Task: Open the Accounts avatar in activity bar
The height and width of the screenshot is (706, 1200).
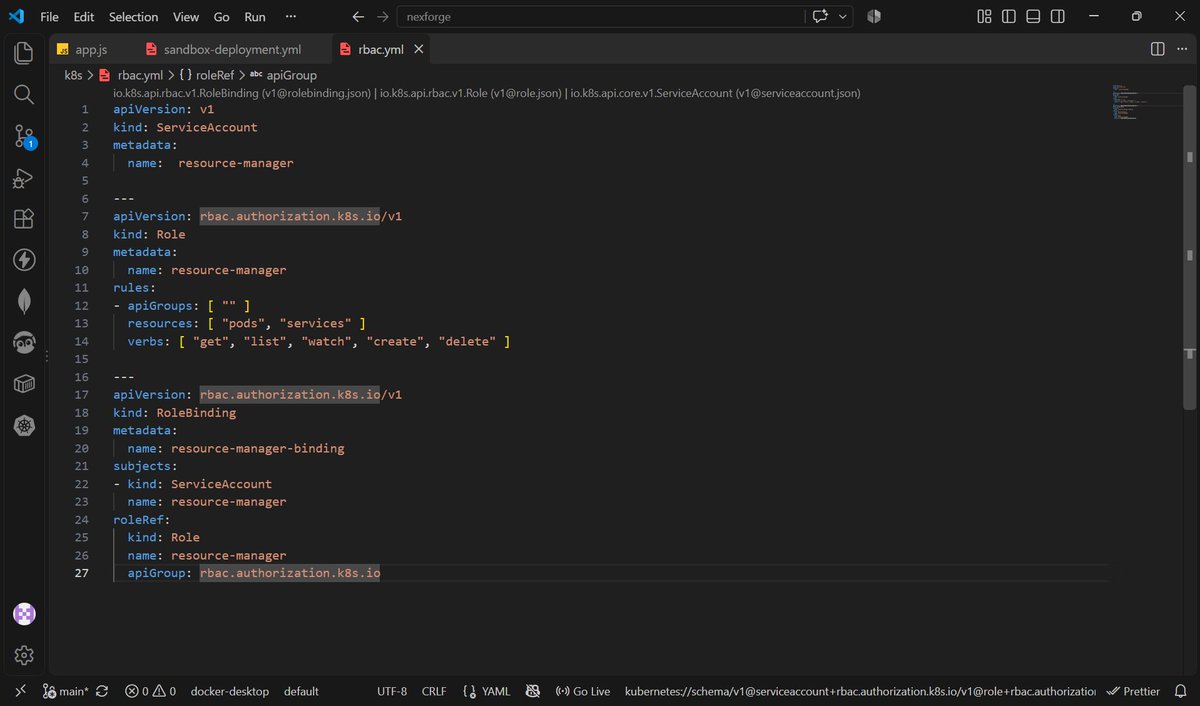Action: (x=24, y=614)
